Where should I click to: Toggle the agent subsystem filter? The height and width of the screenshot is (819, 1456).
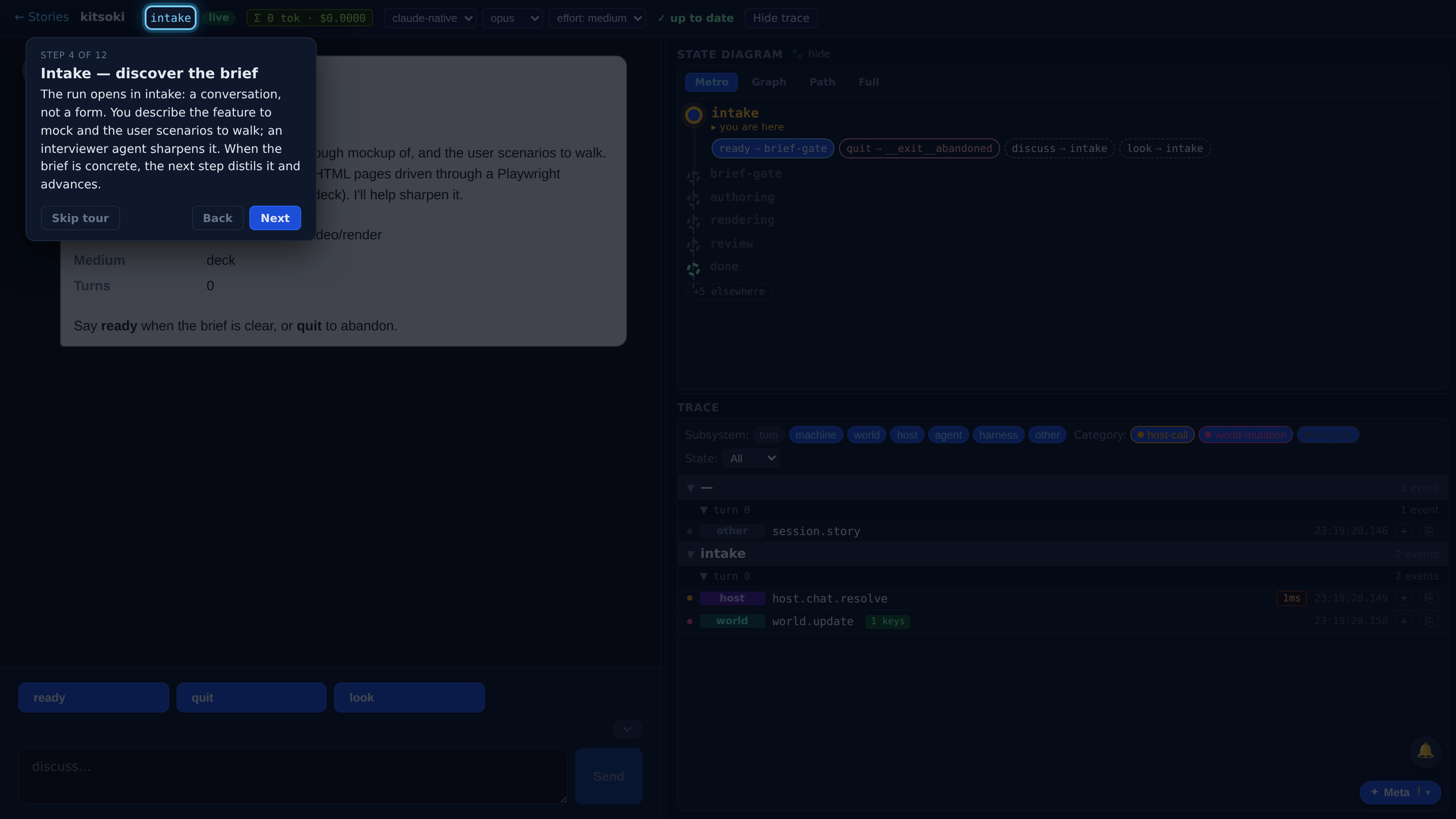948,435
